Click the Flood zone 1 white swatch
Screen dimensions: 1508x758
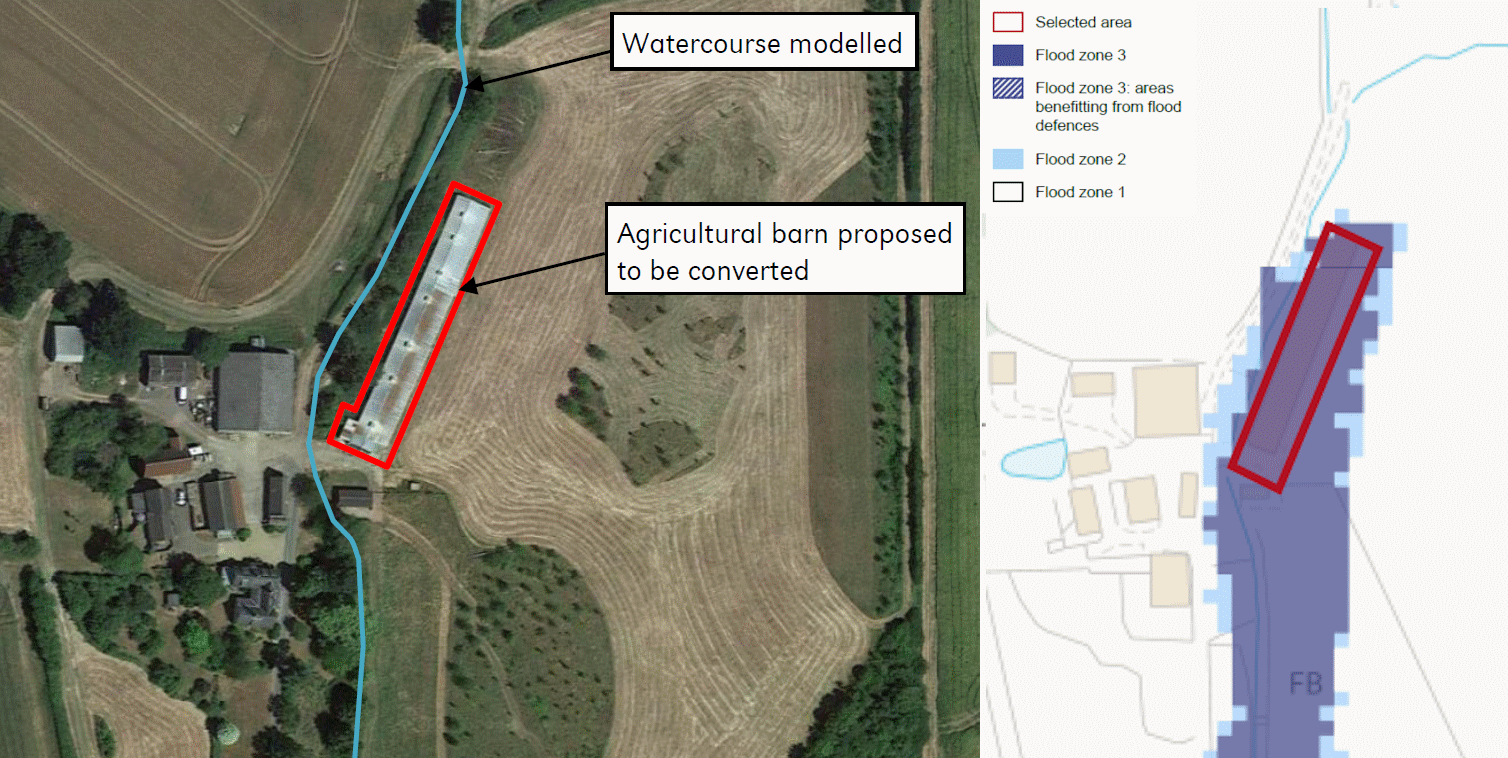pyautogui.click(x=1008, y=192)
